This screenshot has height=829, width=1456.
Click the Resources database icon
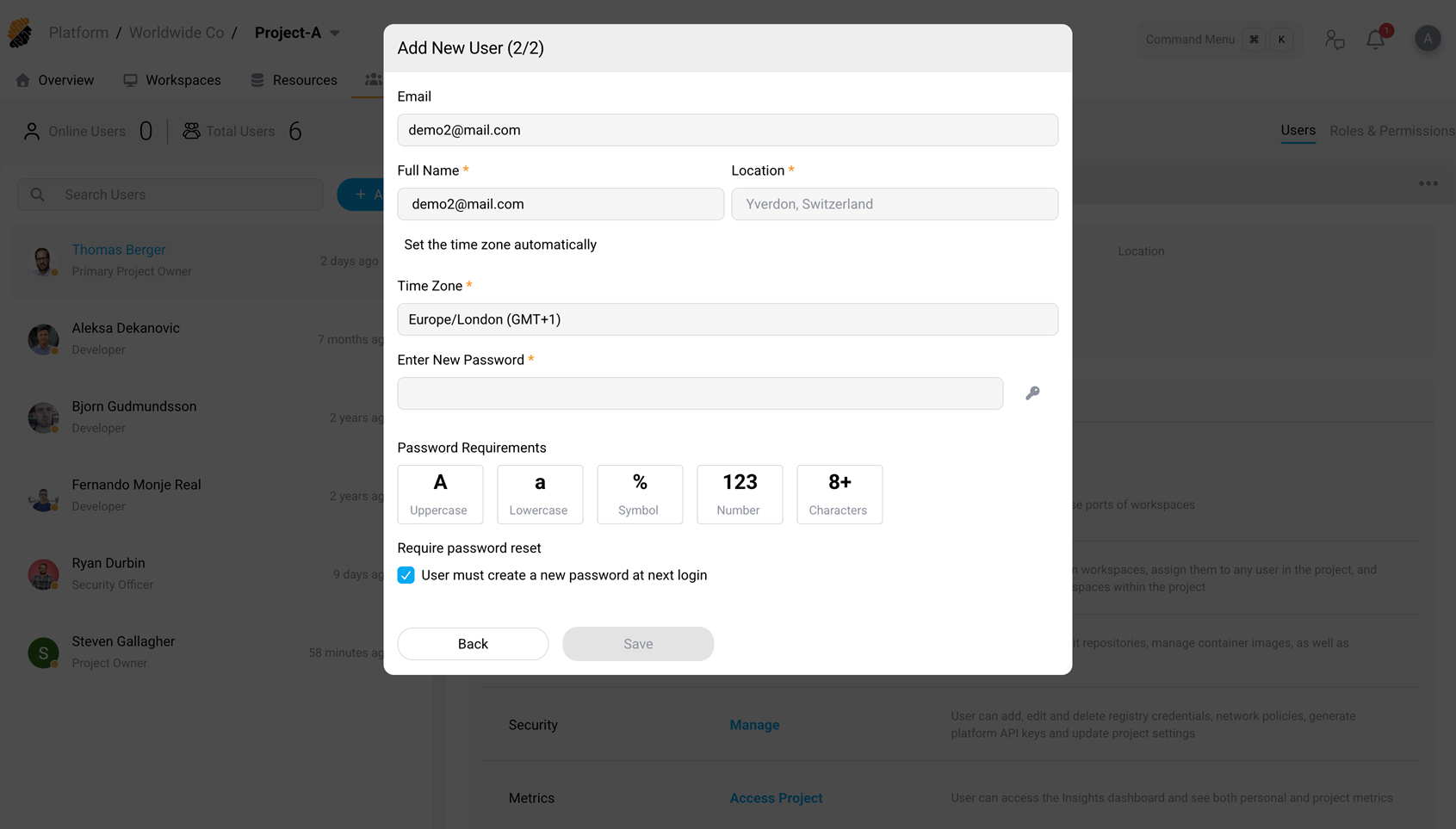257,80
